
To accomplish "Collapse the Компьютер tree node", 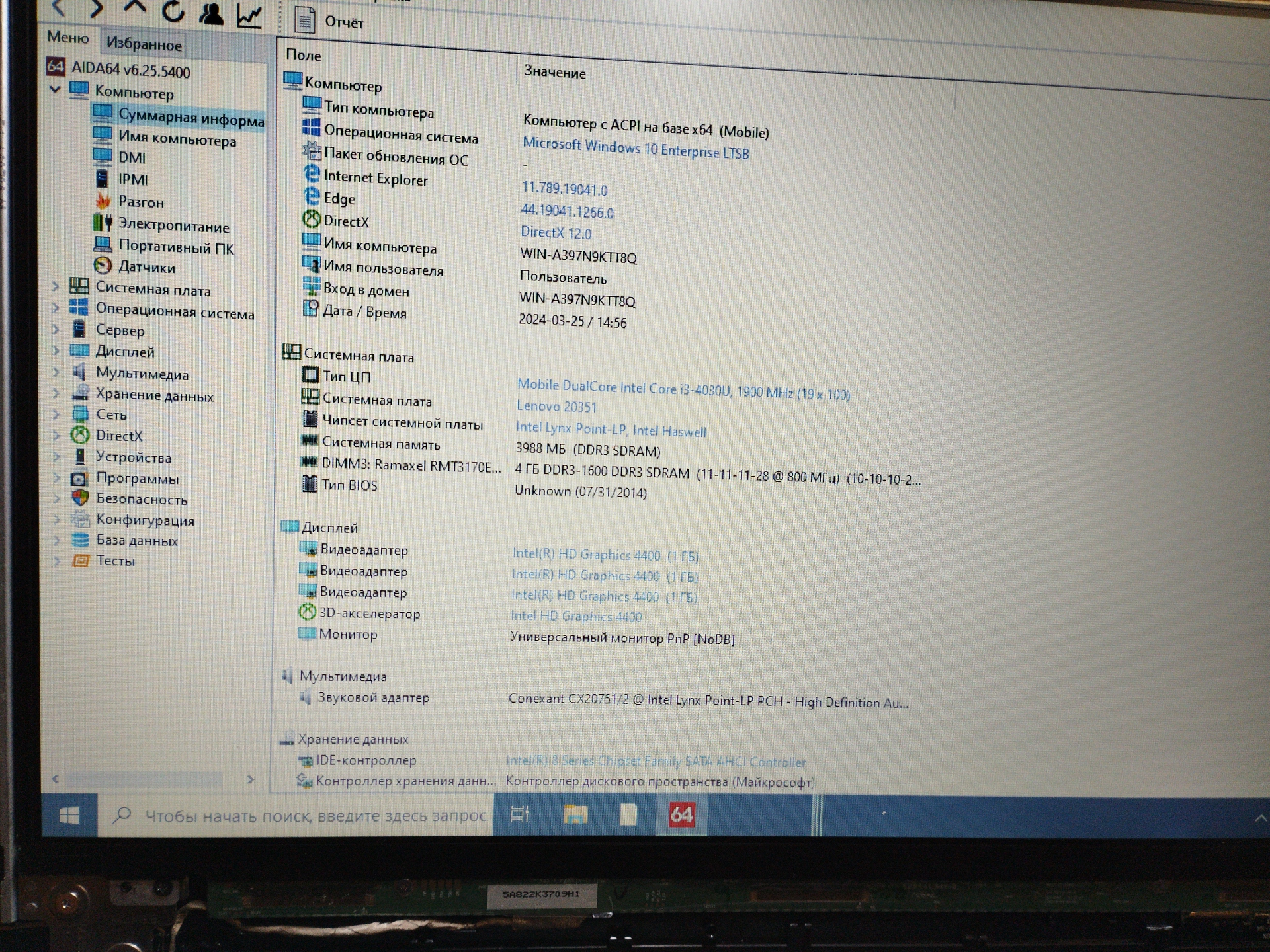I will point(55,89).
